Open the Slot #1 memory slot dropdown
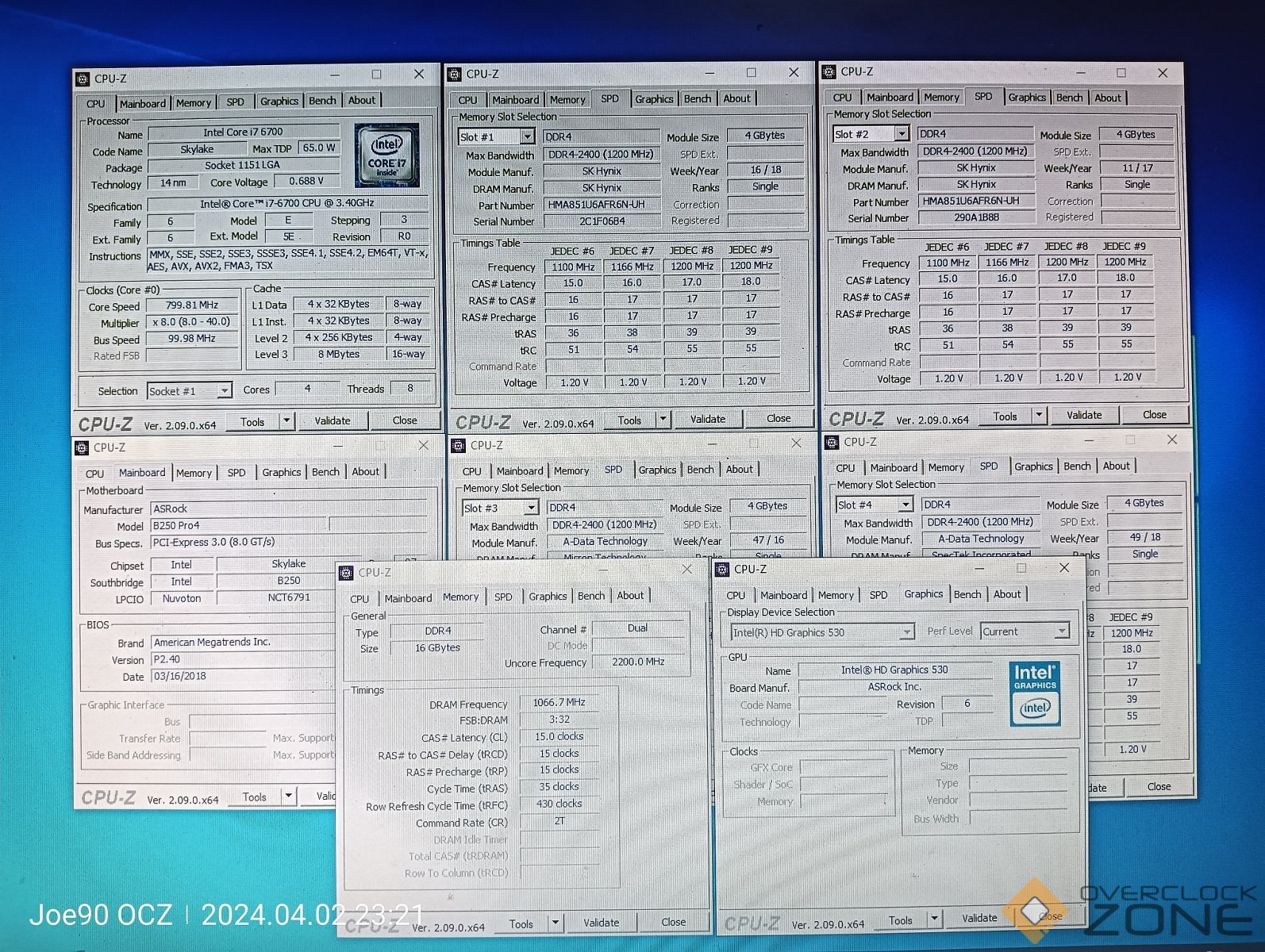The width and height of the screenshot is (1265, 952). (527, 136)
